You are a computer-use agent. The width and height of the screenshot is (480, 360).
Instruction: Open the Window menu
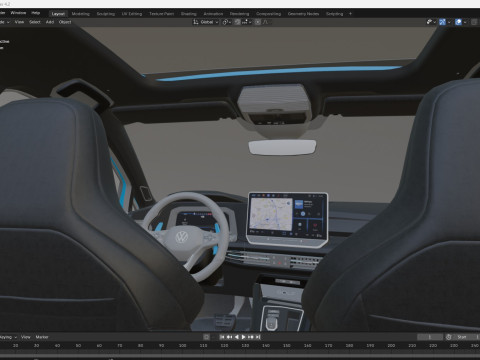[18, 13]
